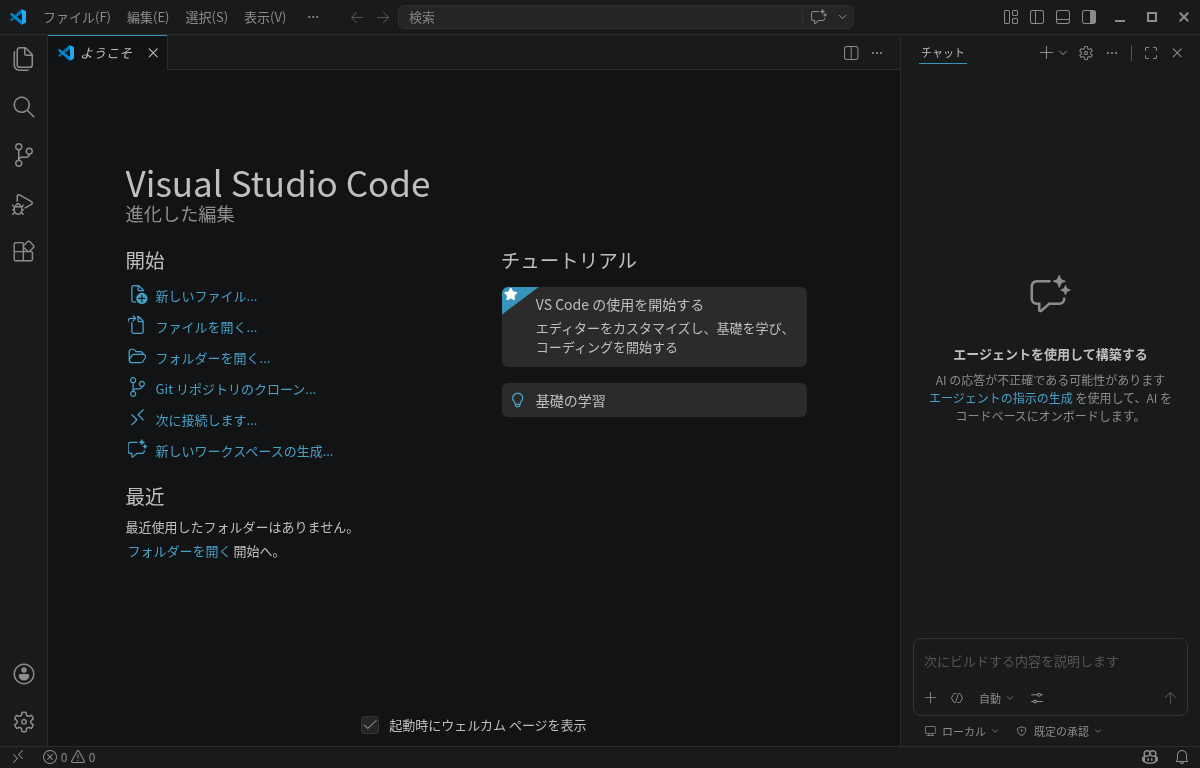Split the editor to the right
Viewport: 1200px width, 768px height.
coord(851,53)
